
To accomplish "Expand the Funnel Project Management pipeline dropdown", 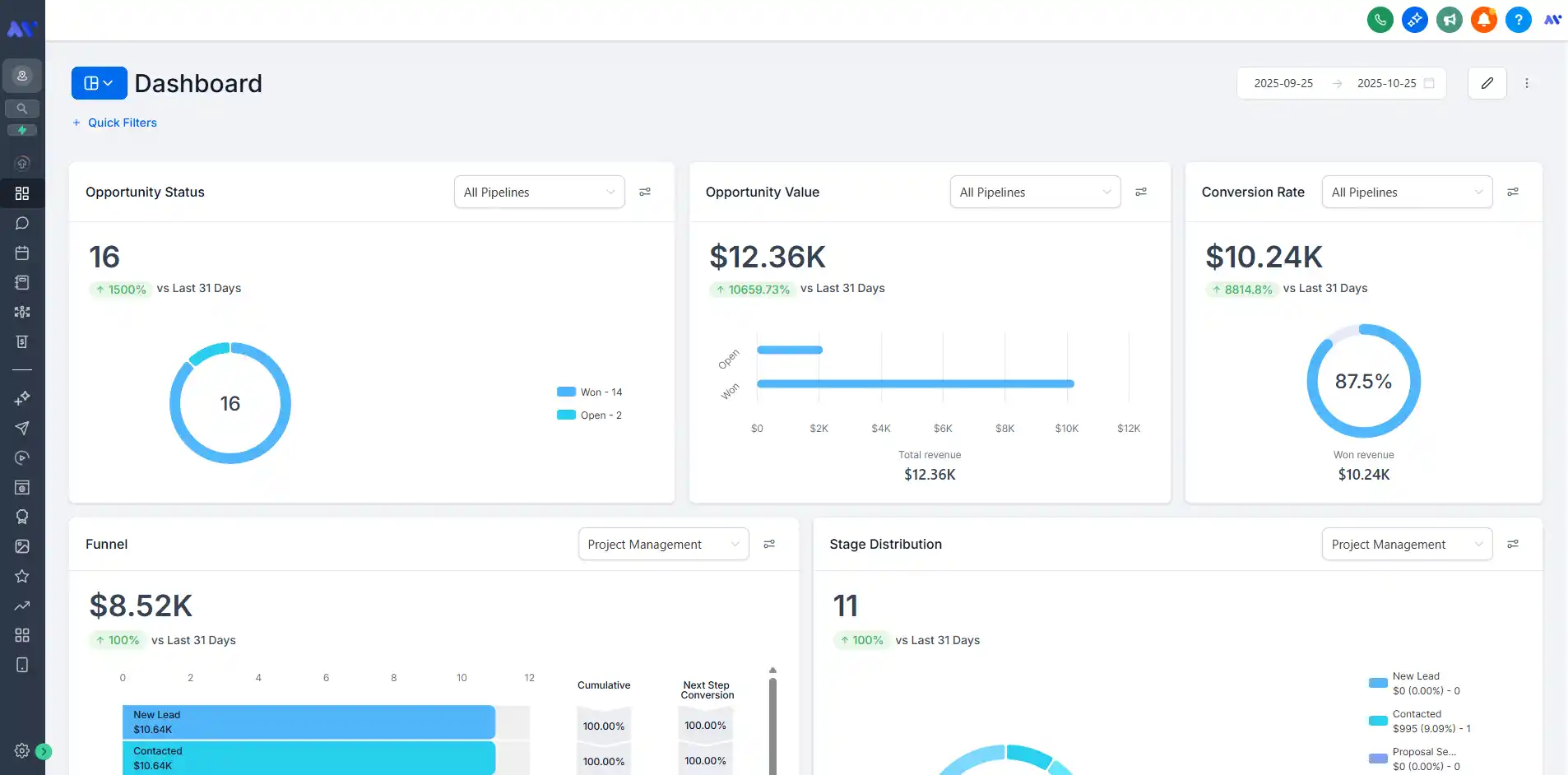I will (x=663, y=545).
